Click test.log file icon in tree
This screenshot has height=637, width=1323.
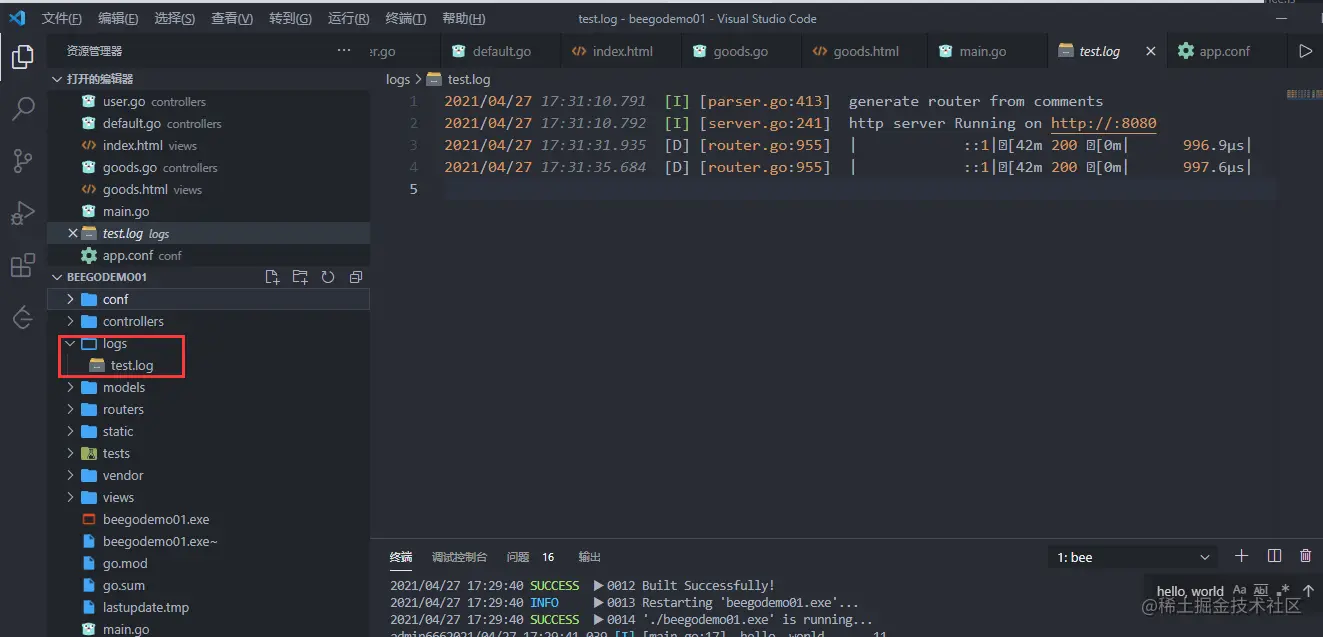[x=97, y=365]
